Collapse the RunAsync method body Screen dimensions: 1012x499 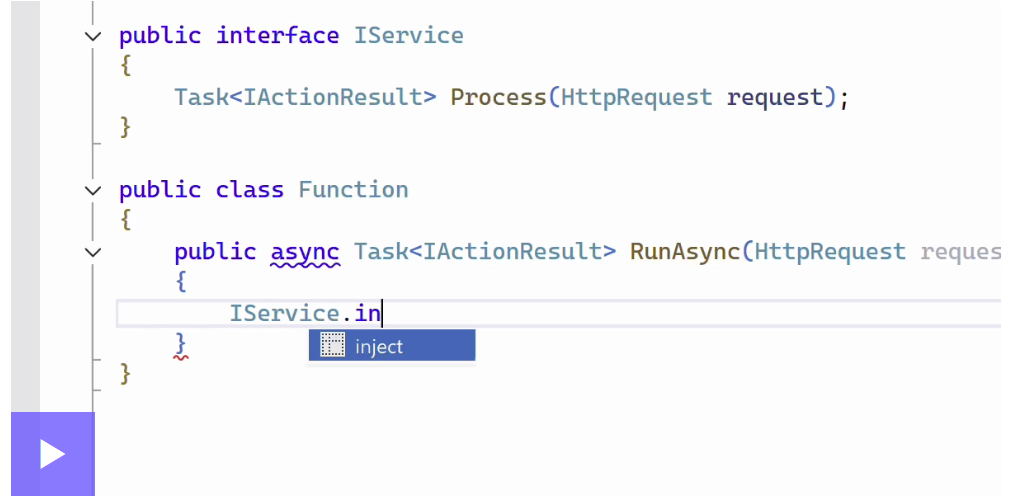pos(93,252)
